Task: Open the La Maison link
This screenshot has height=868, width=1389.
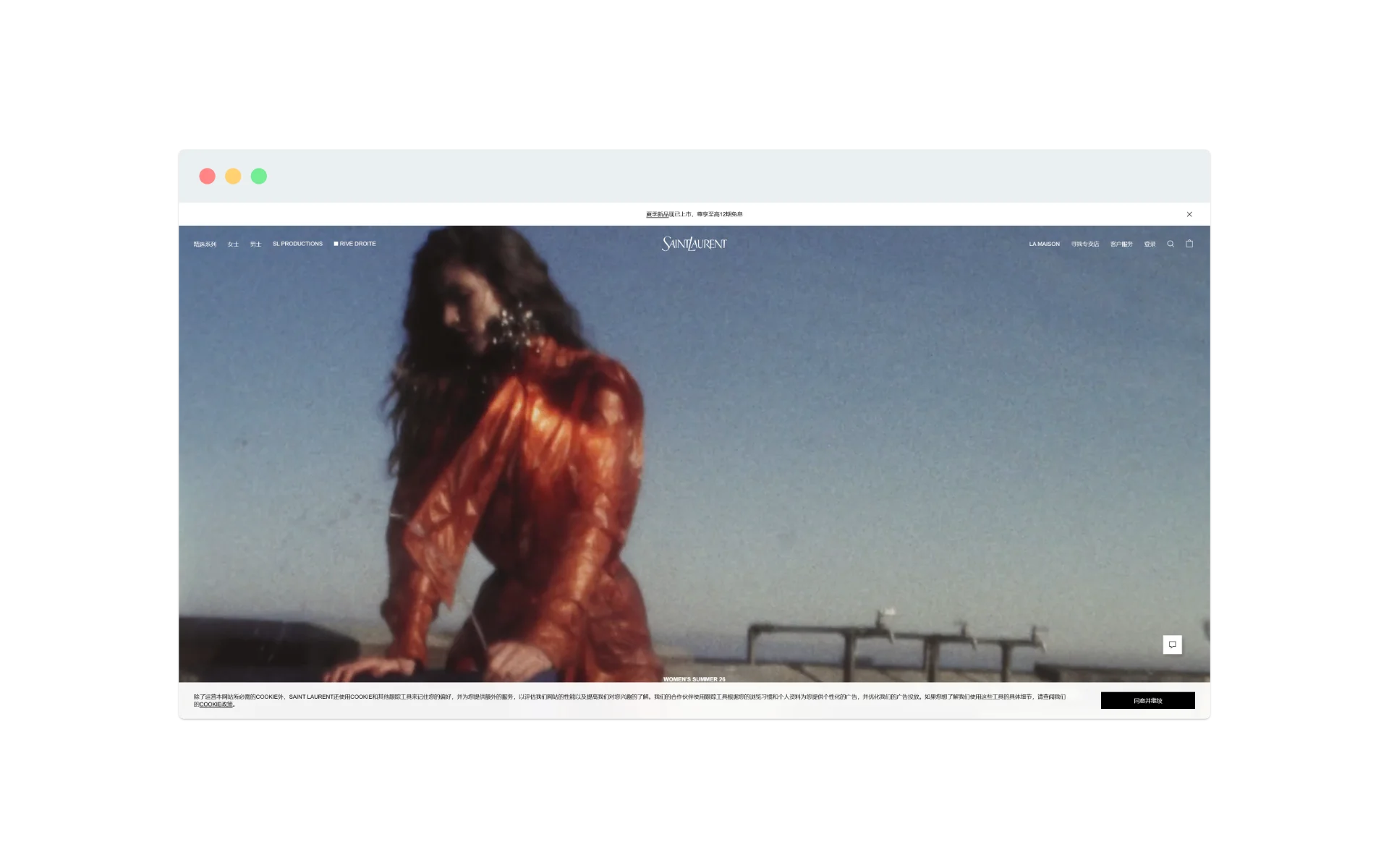Action: [1044, 244]
